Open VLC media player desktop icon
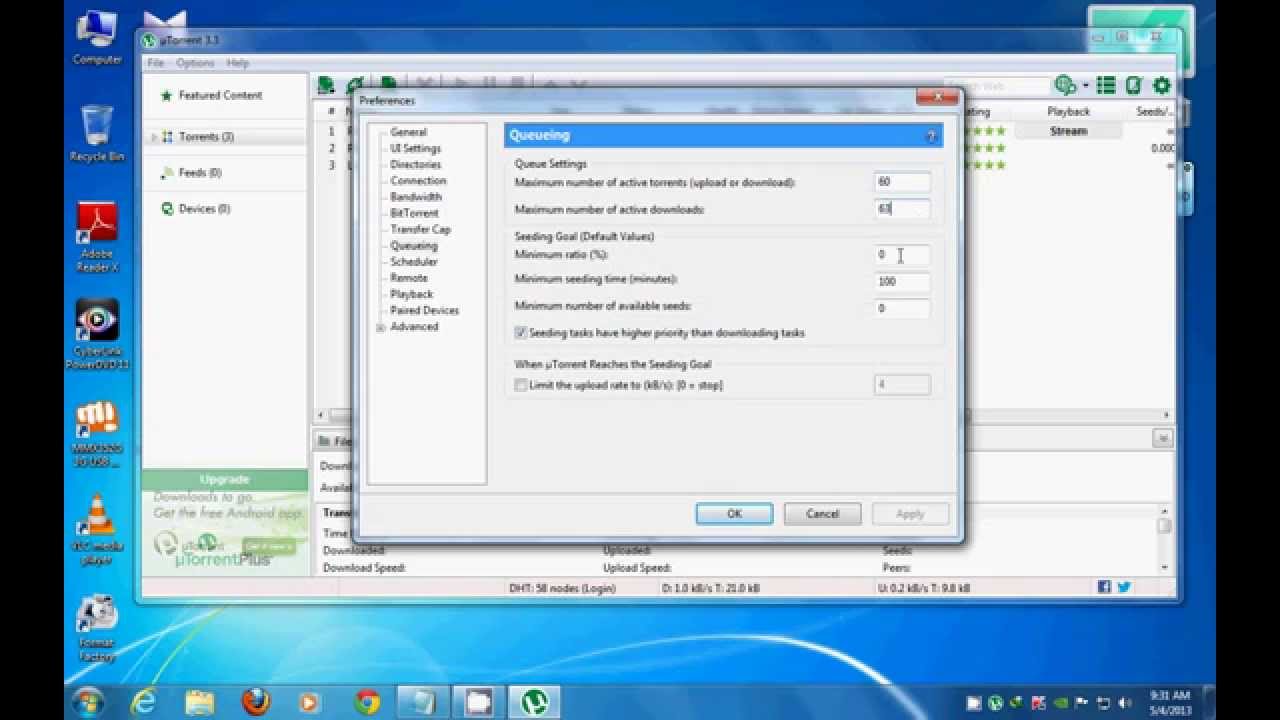Image resolution: width=1280 pixels, height=720 pixels. click(97, 530)
